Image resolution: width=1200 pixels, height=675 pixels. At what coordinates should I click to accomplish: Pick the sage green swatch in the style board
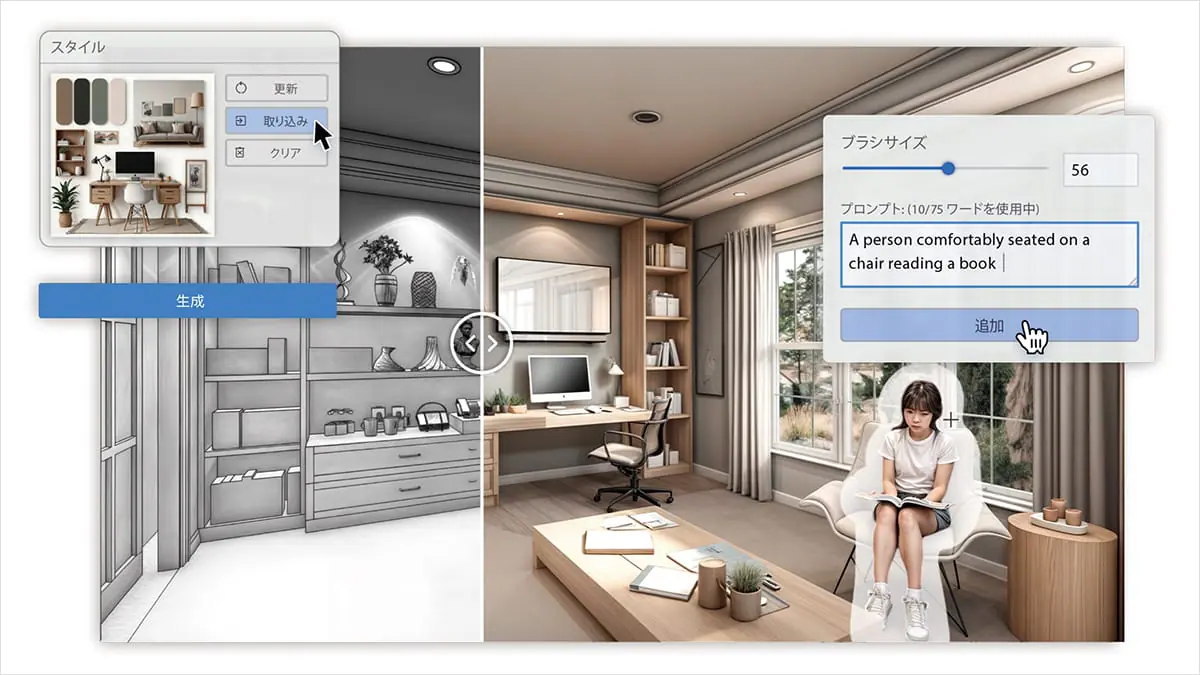[100, 99]
